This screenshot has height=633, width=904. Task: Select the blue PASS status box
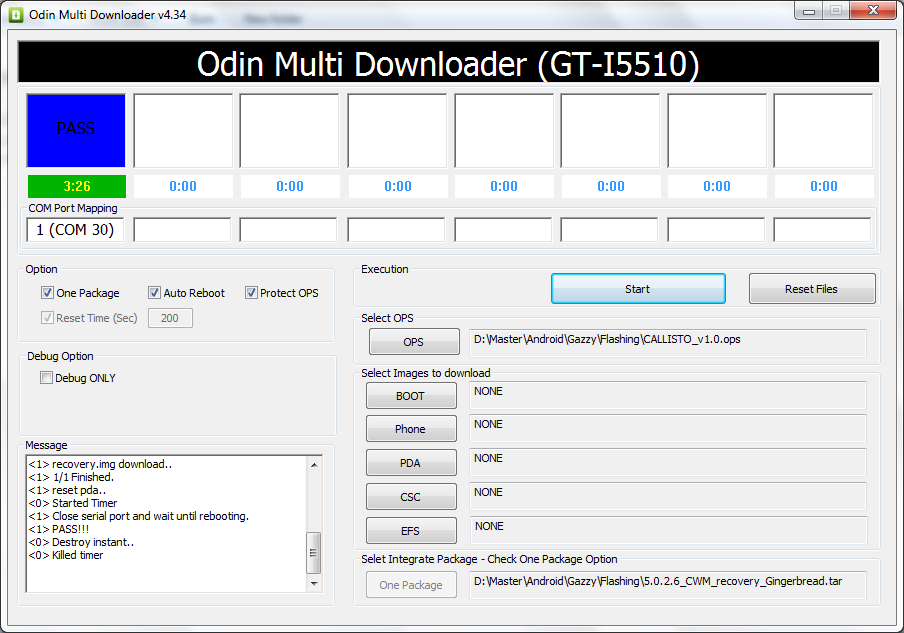75,130
